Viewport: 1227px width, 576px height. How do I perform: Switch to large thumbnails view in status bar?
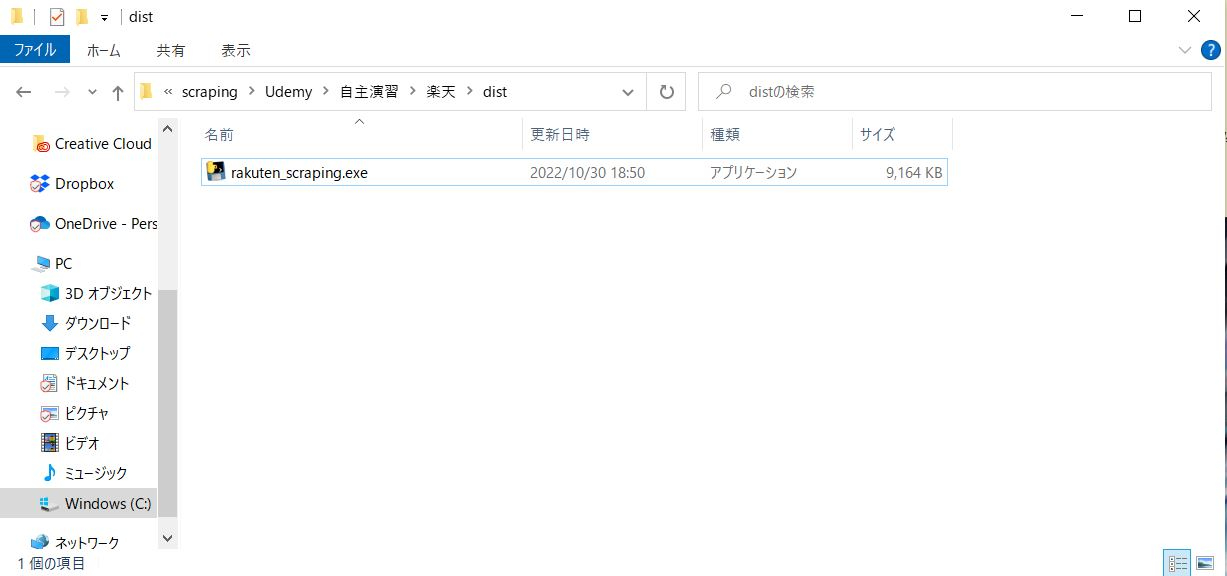(1203, 562)
